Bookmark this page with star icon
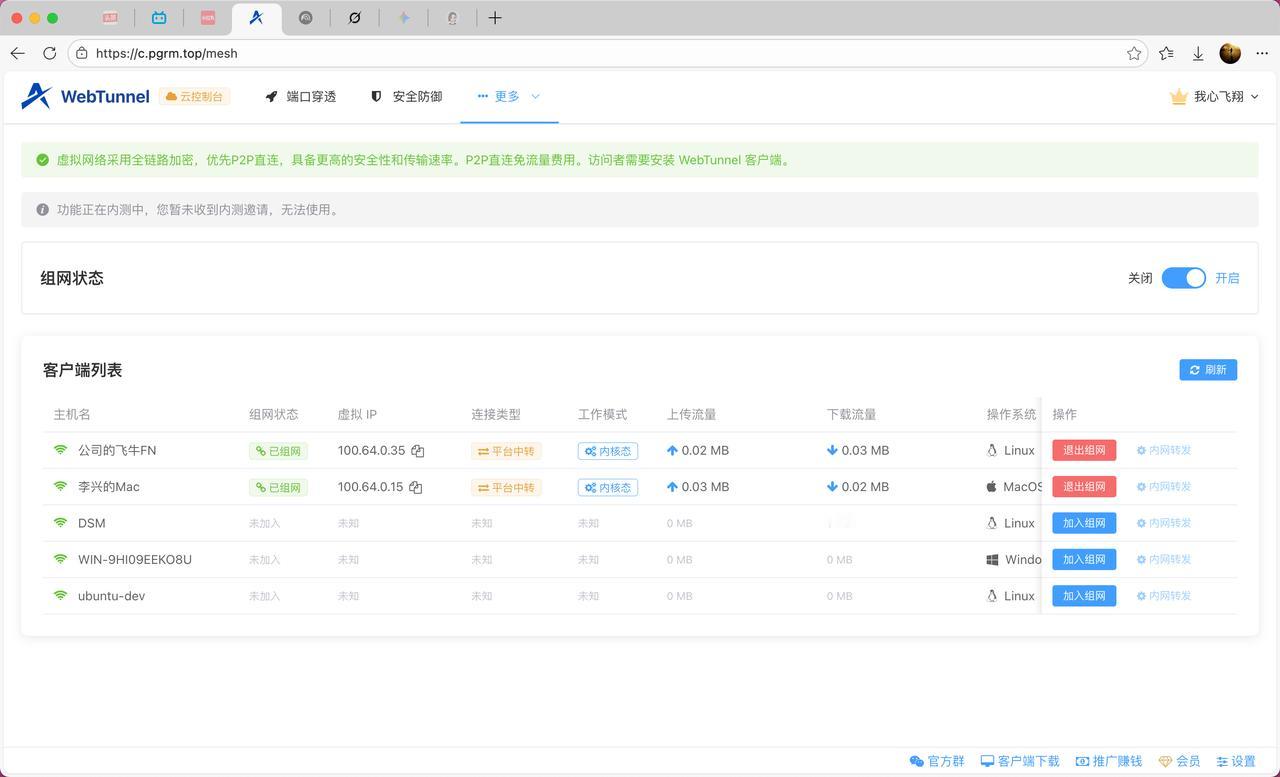 (1134, 53)
